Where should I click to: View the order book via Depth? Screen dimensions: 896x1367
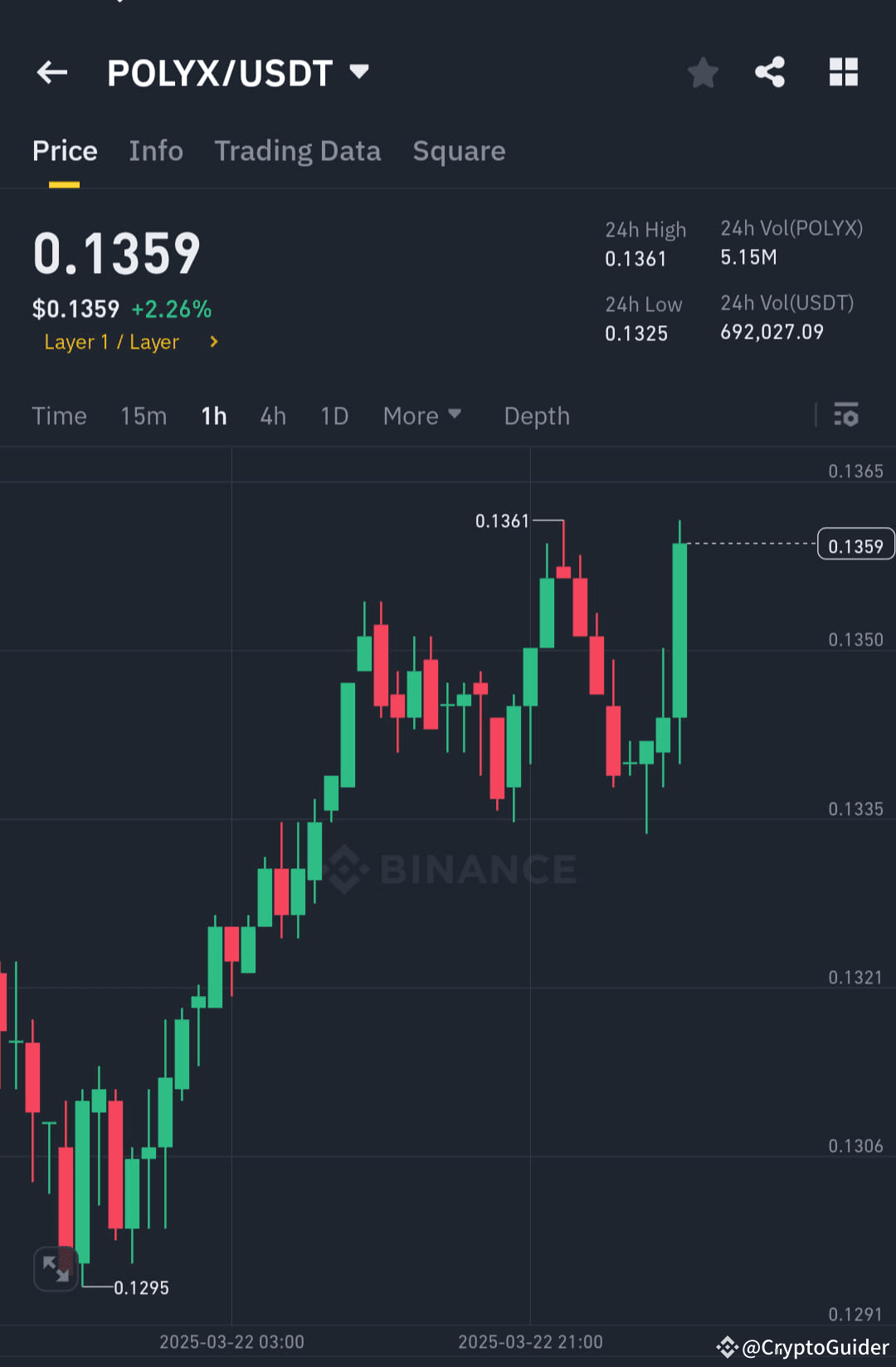pos(536,416)
